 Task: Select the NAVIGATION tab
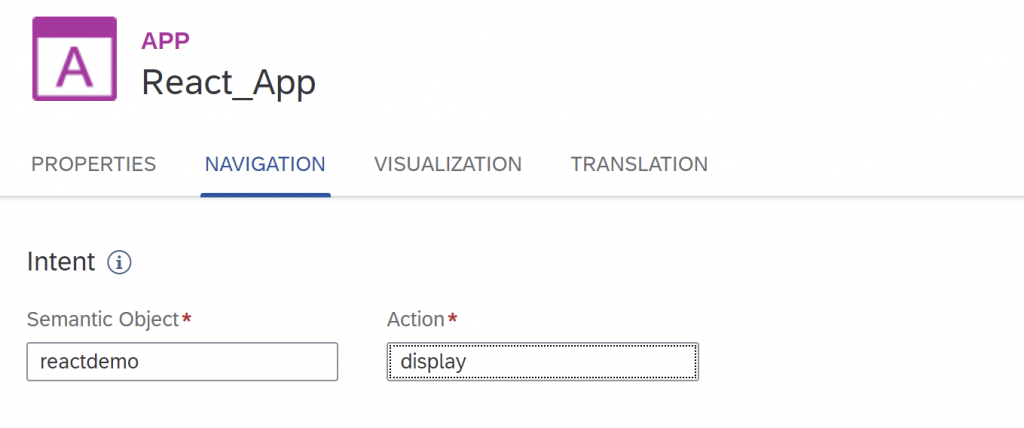pos(265,163)
